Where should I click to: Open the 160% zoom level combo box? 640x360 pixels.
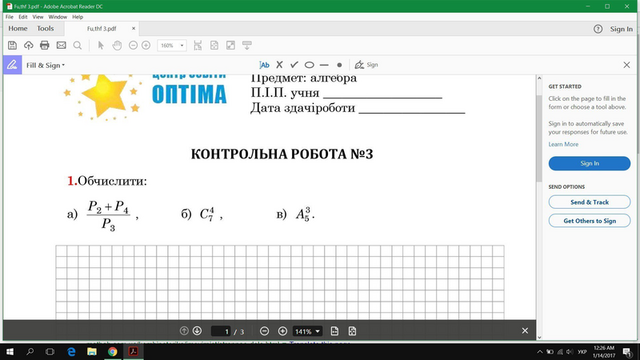click(172, 45)
